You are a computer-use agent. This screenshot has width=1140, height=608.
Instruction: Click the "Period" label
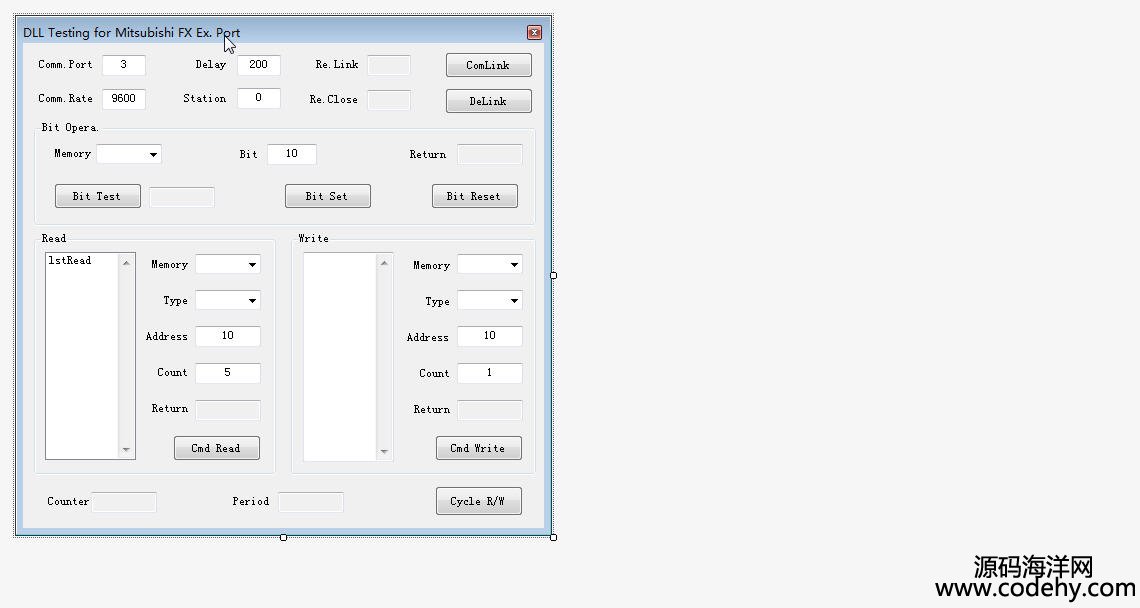coord(251,502)
